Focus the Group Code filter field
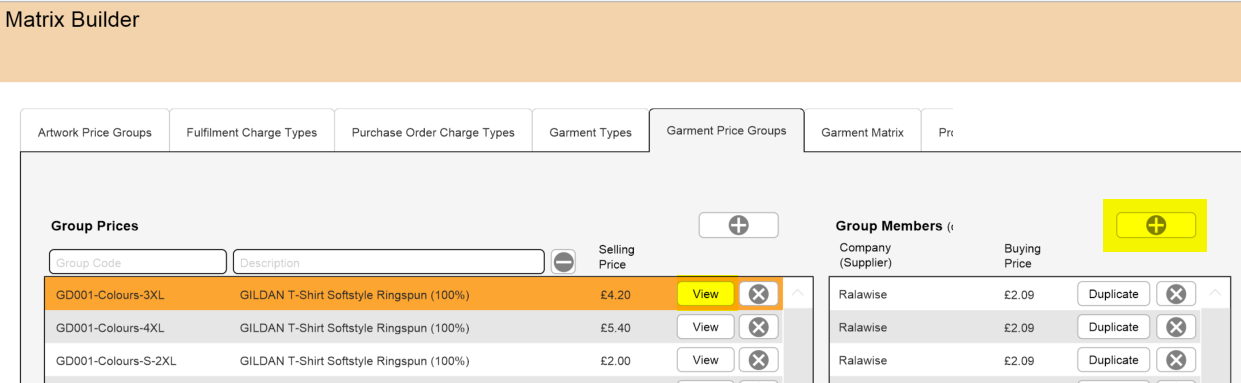This screenshot has width=1241, height=383. [138, 262]
